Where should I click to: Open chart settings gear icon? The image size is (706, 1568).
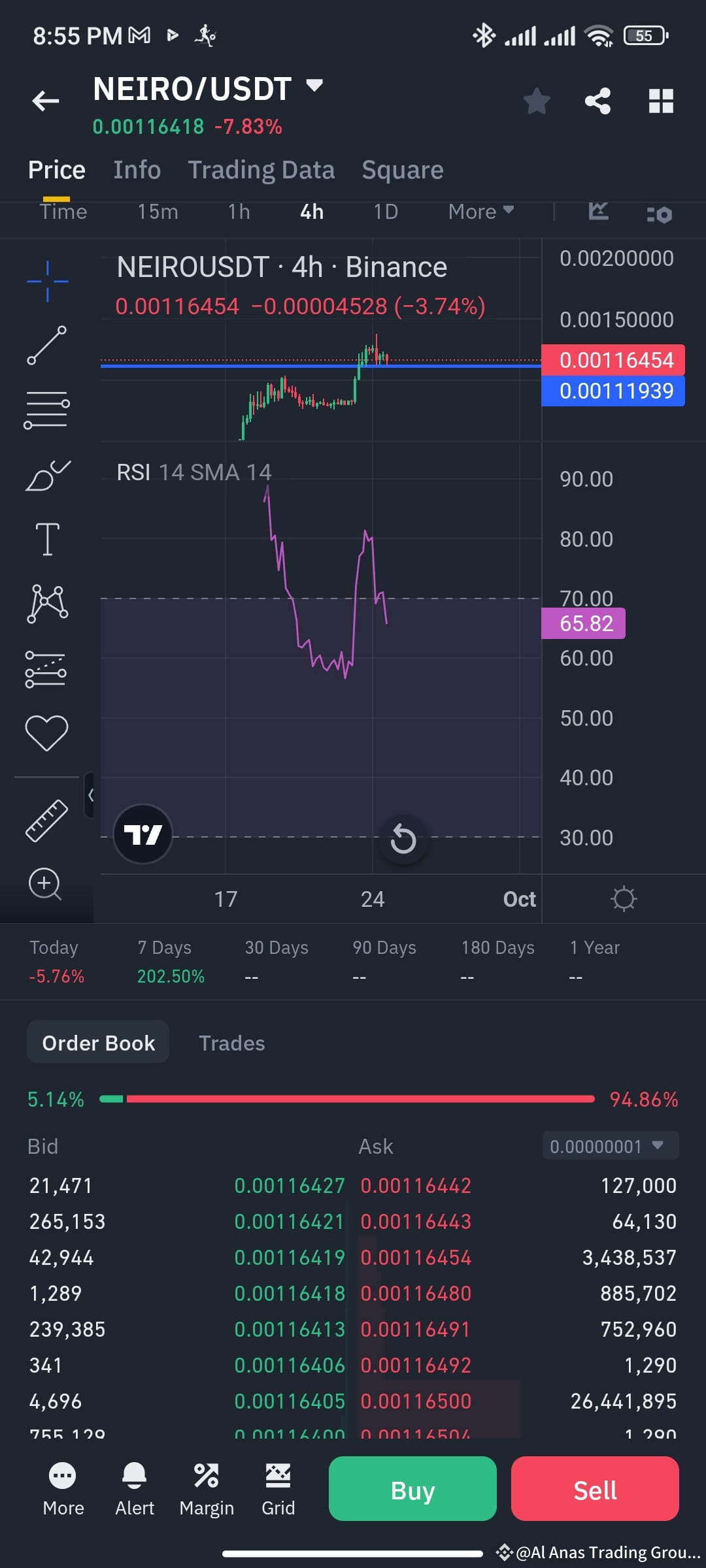point(659,214)
